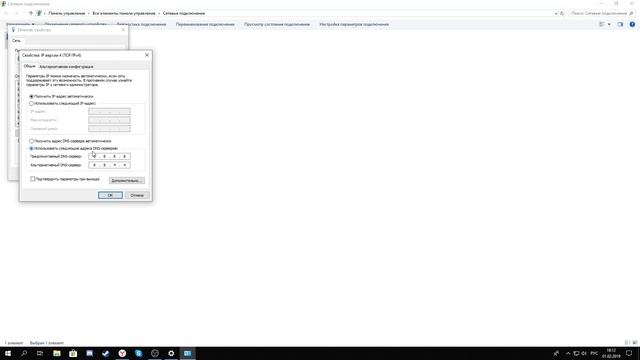Open taskbar Search
Image resolution: width=640 pixels, height=360 pixels.
(24, 353)
